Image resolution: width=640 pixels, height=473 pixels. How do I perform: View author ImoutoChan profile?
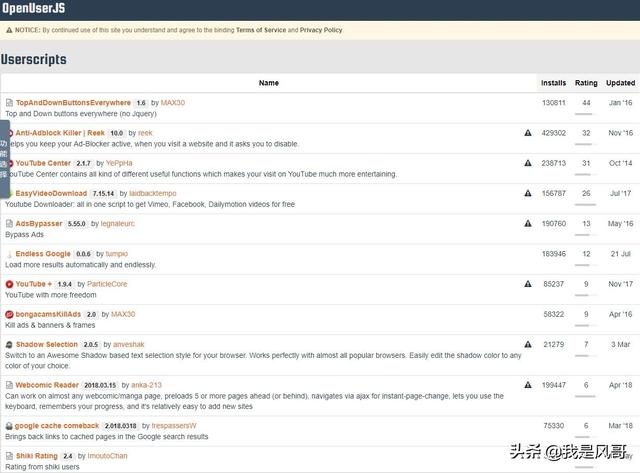pyautogui.click(x=107, y=456)
